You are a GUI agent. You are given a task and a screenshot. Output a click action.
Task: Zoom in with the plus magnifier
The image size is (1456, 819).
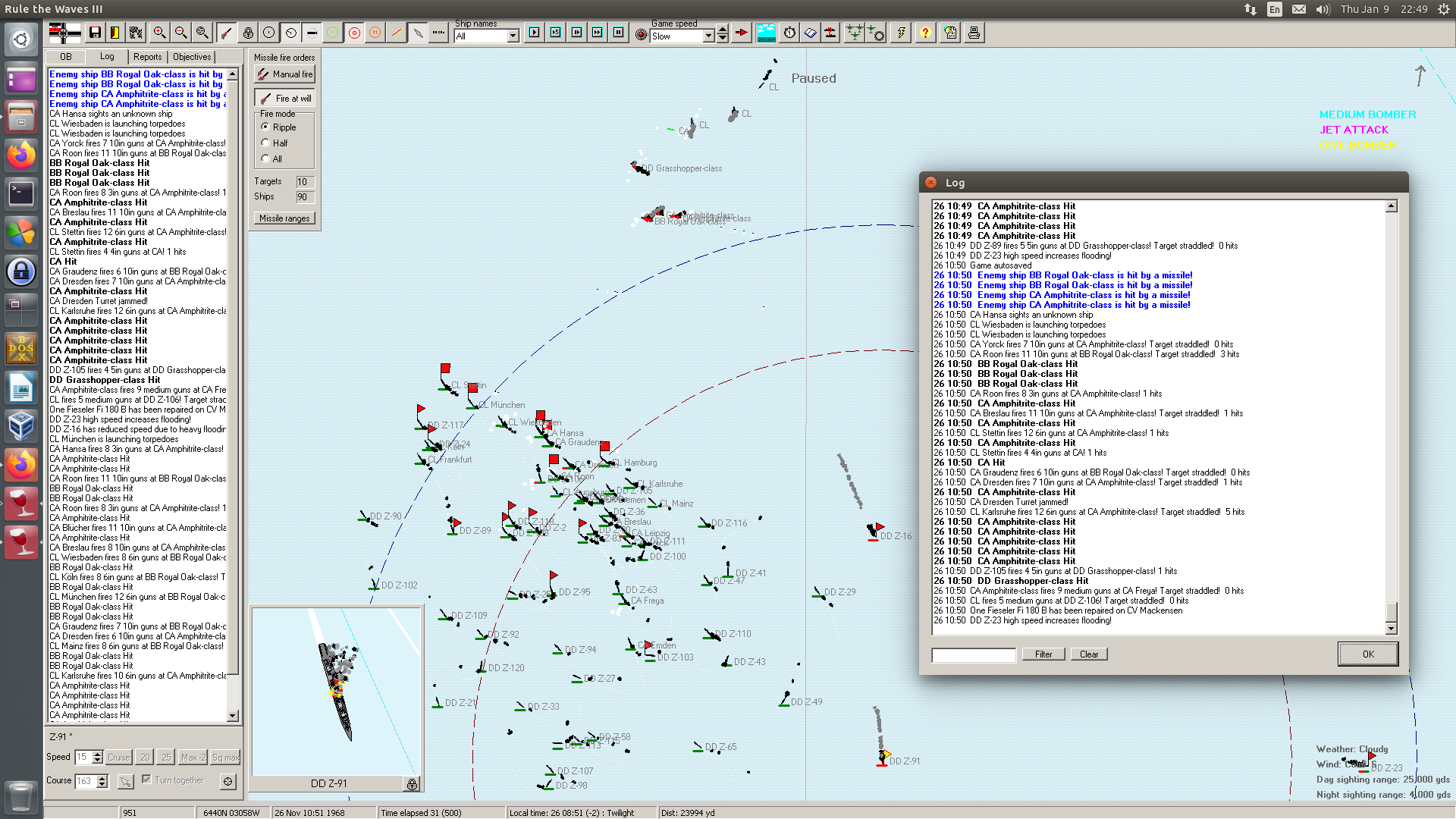pyautogui.click(x=159, y=33)
